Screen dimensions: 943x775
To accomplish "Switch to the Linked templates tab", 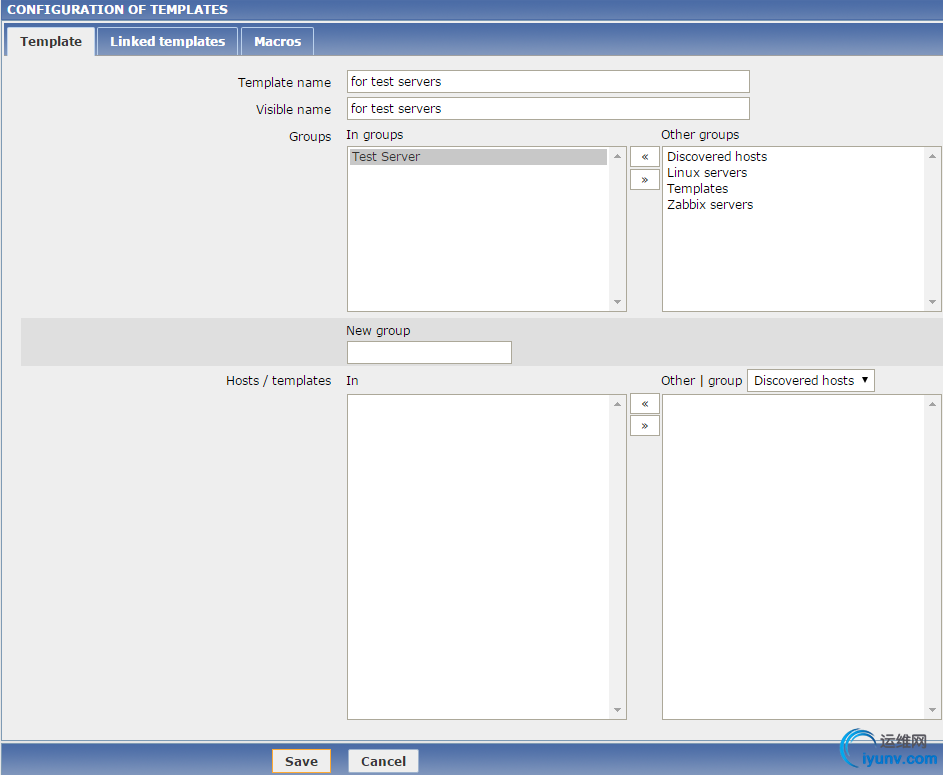I will coord(167,41).
